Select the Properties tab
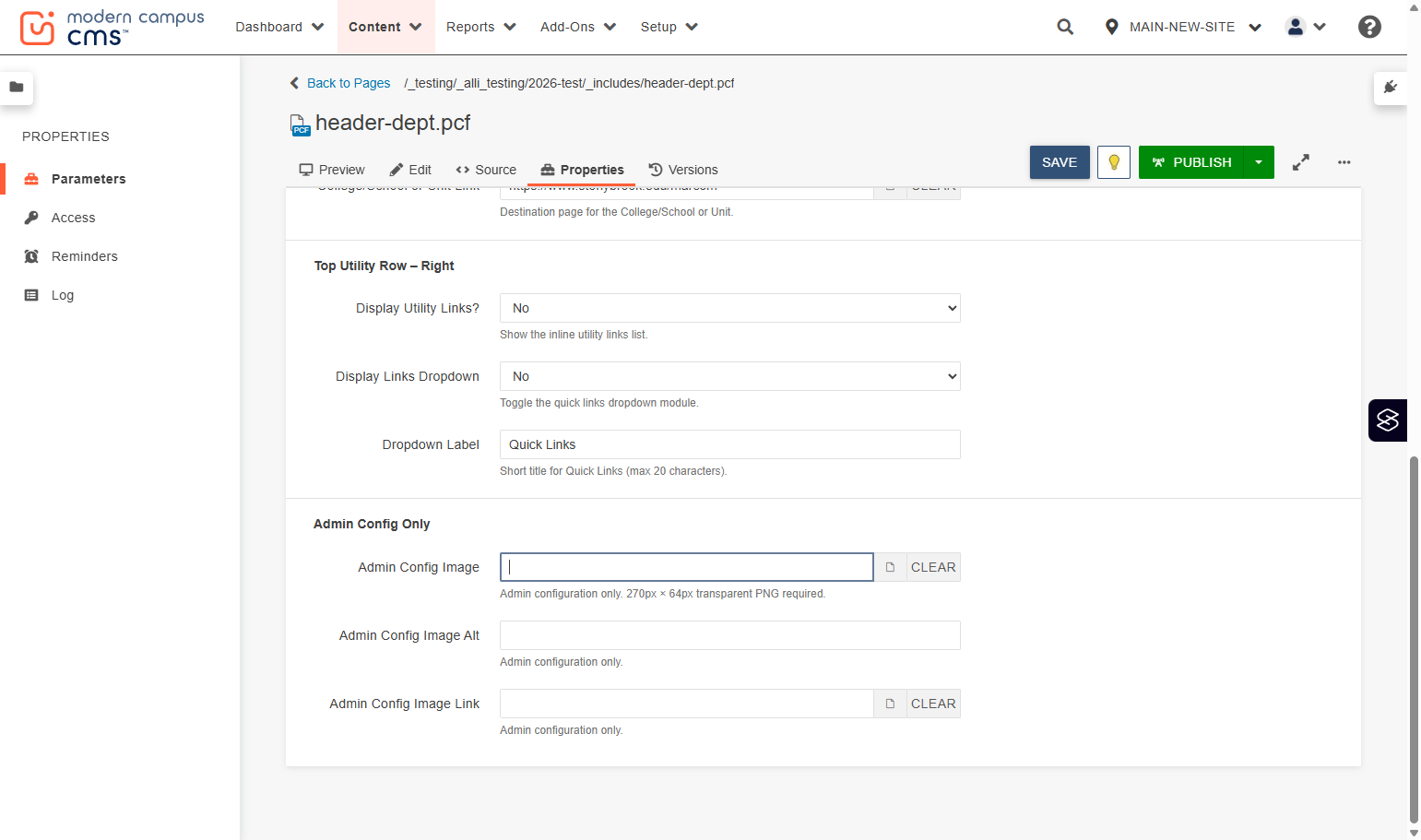This screenshot has width=1421, height=840. (x=582, y=170)
